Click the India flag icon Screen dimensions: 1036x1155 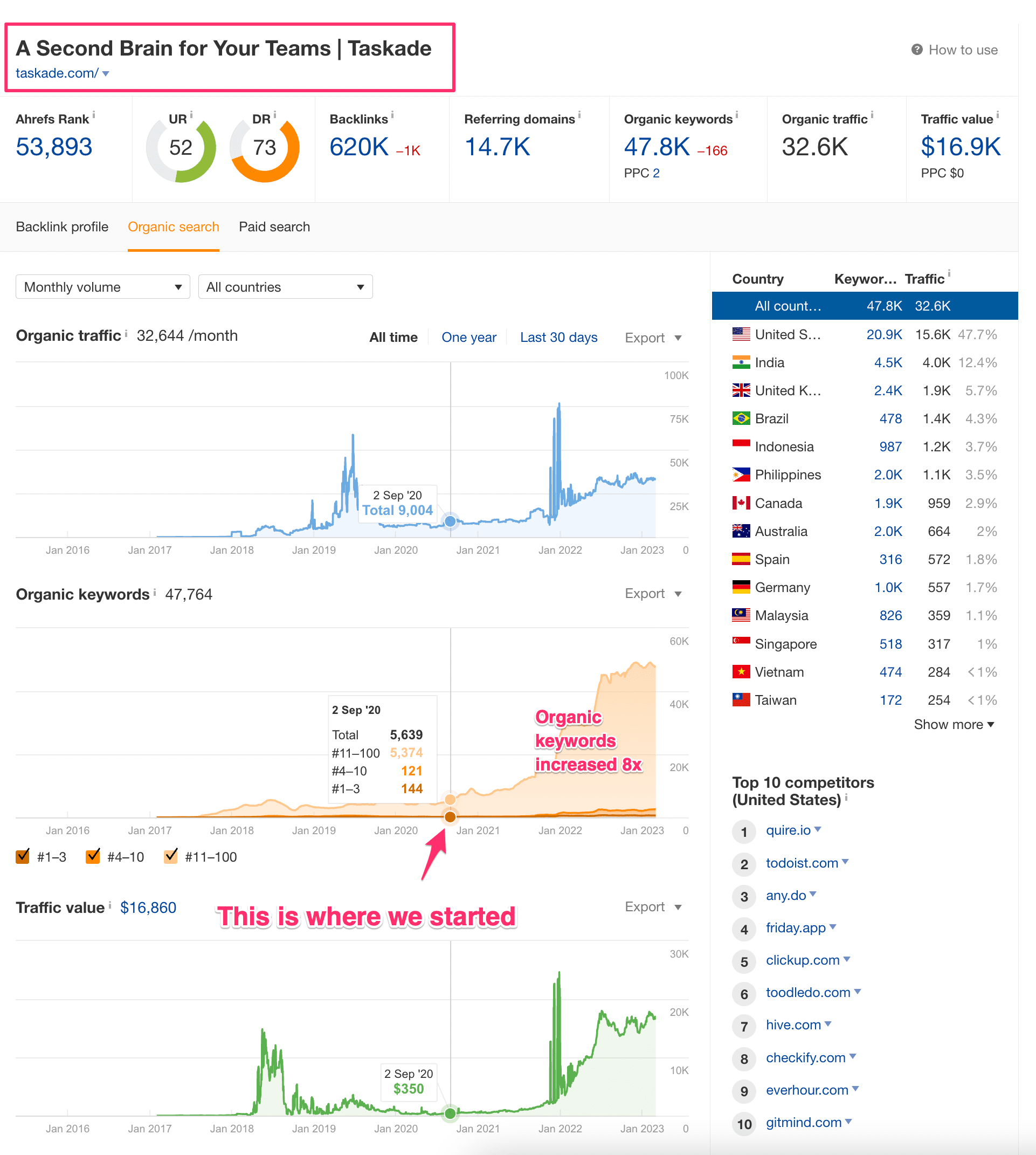click(x=741, y=362)
